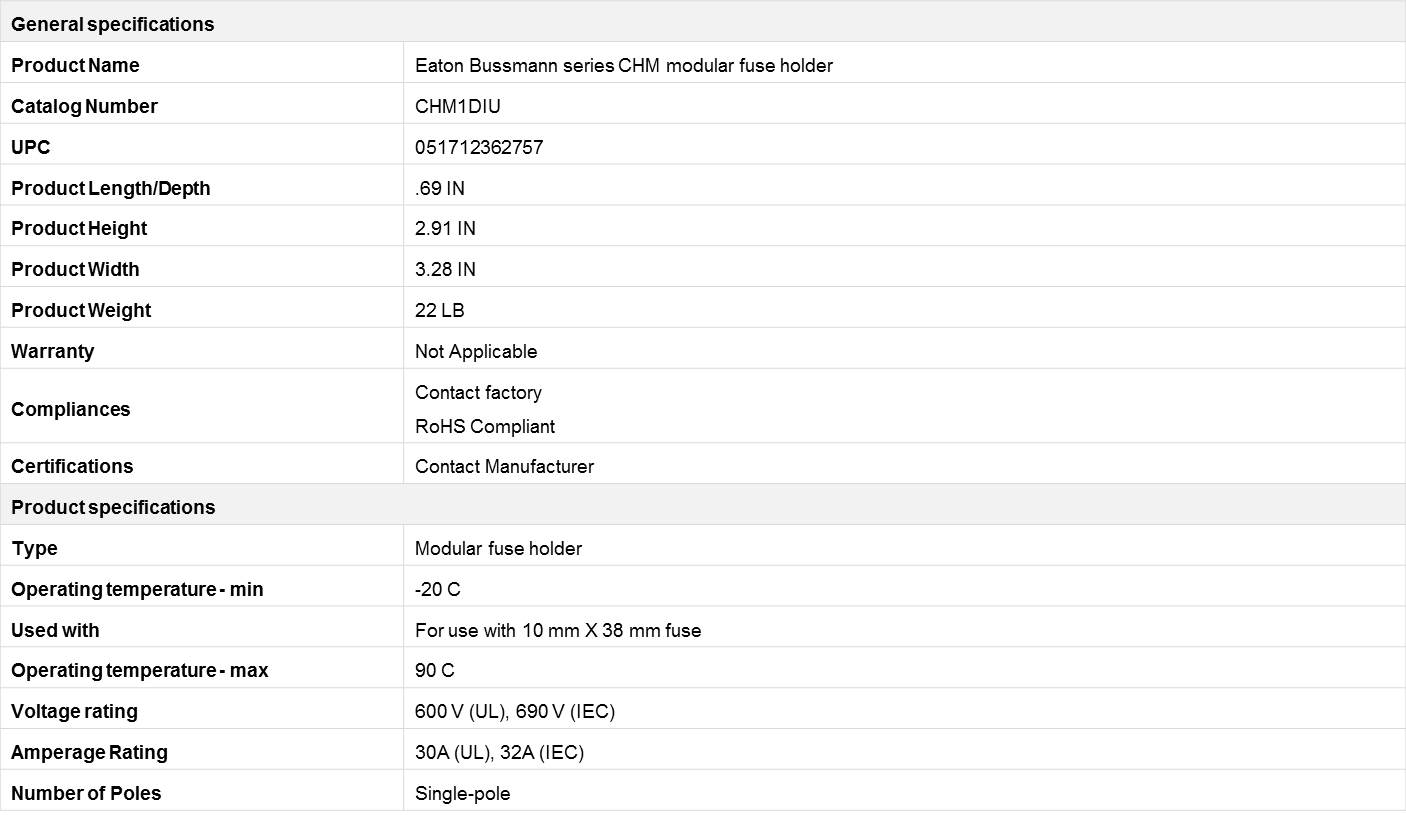The height and width of the screenshot is (815, 1406).
Task: Select the Product Length/Depth label
Action: (110, 188)
